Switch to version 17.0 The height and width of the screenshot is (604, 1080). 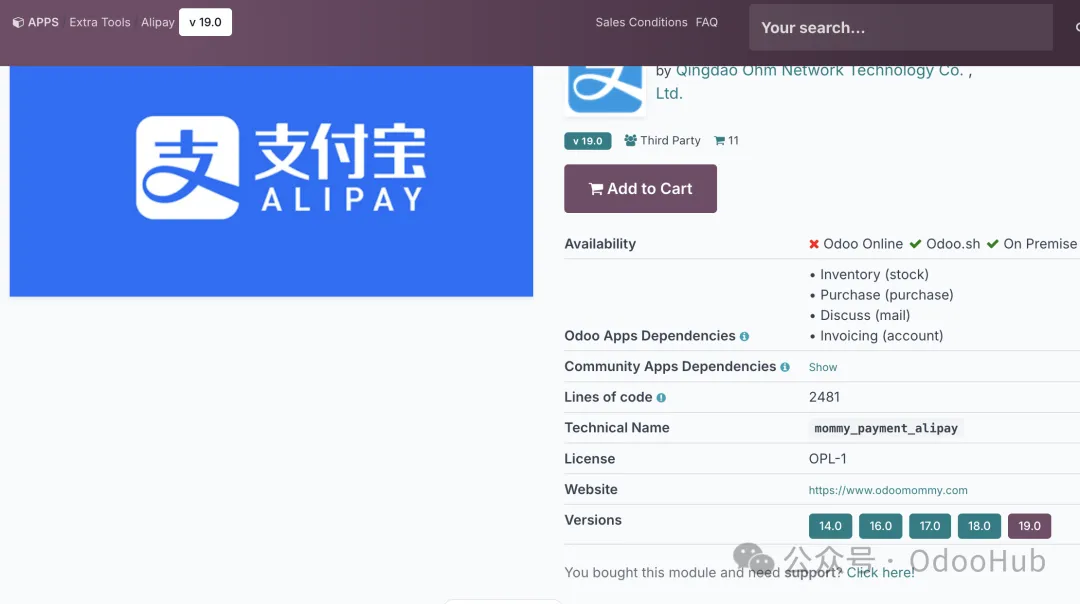pos(930,526)
